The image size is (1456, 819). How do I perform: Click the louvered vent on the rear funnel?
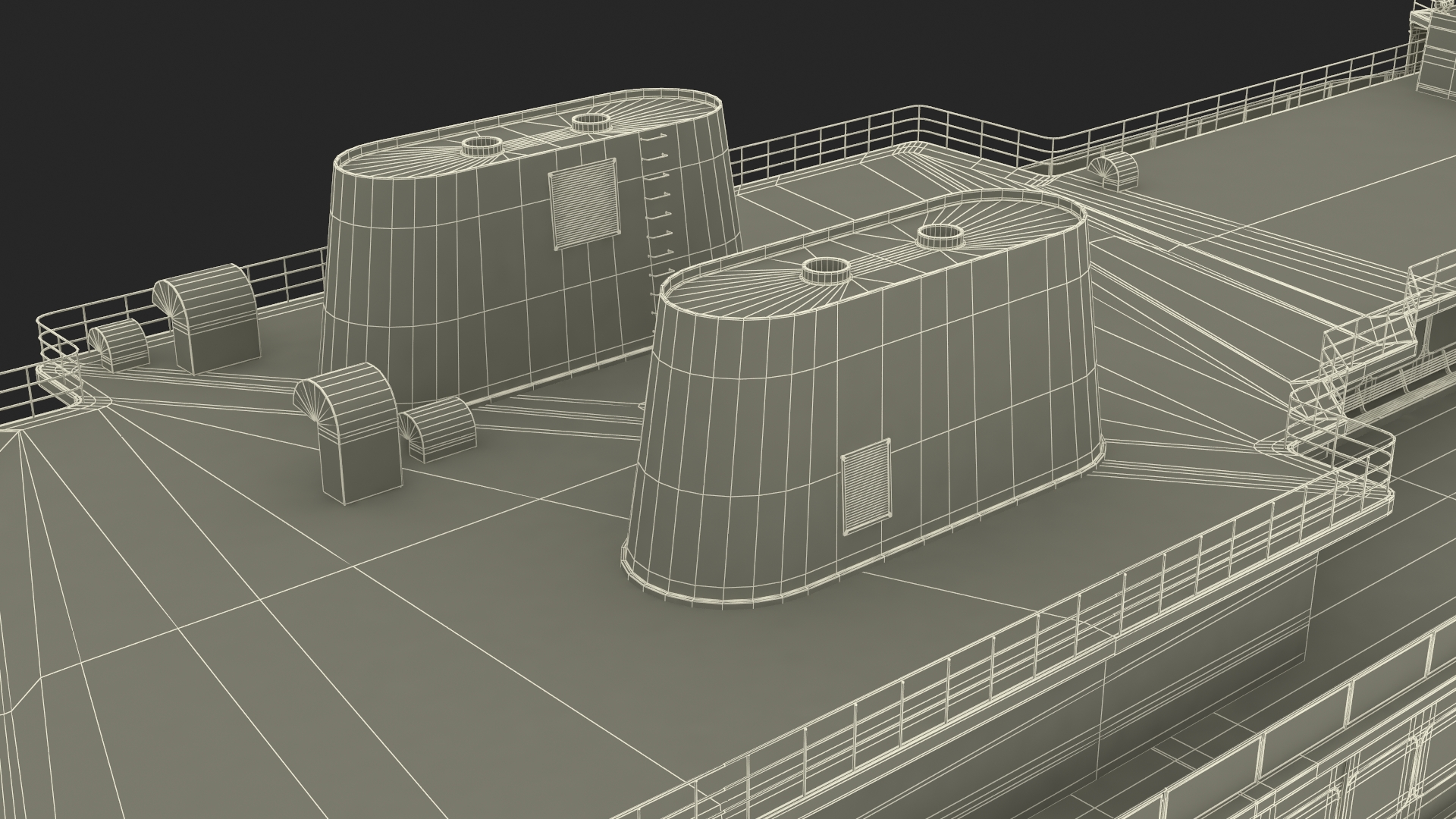tap(582, 203)
